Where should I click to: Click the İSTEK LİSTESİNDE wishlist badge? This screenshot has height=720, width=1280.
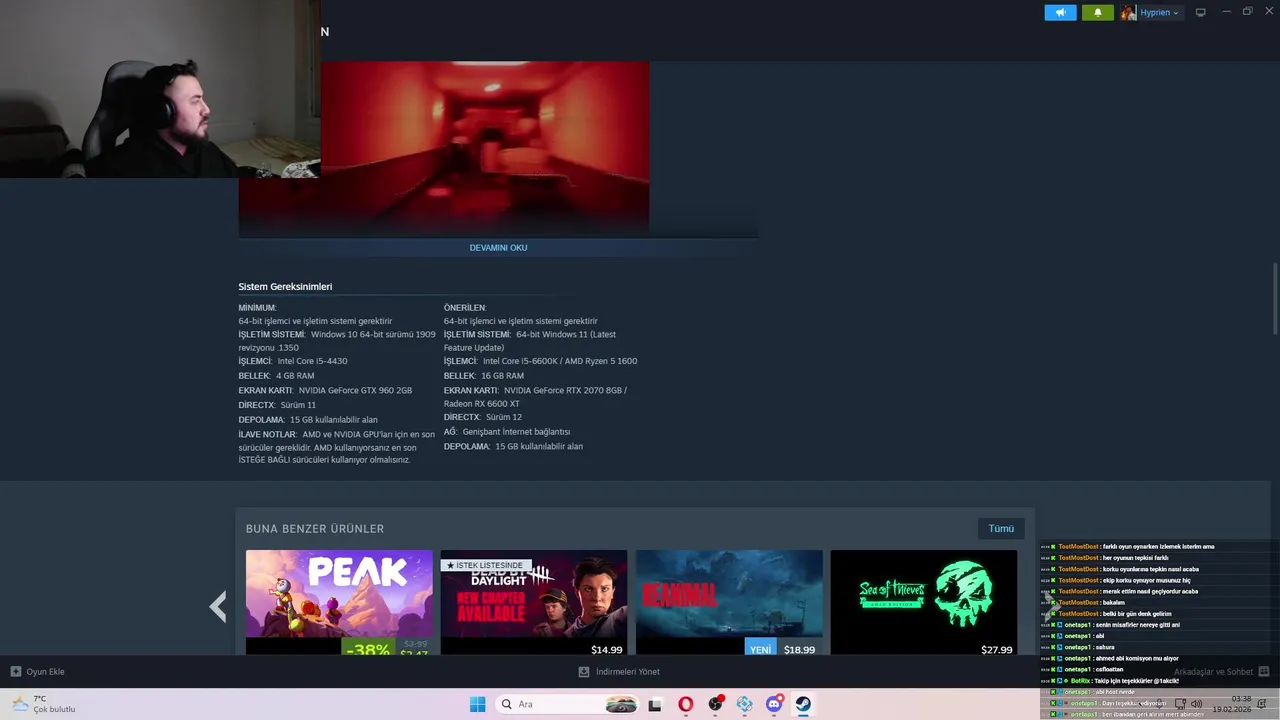[486, 566]
